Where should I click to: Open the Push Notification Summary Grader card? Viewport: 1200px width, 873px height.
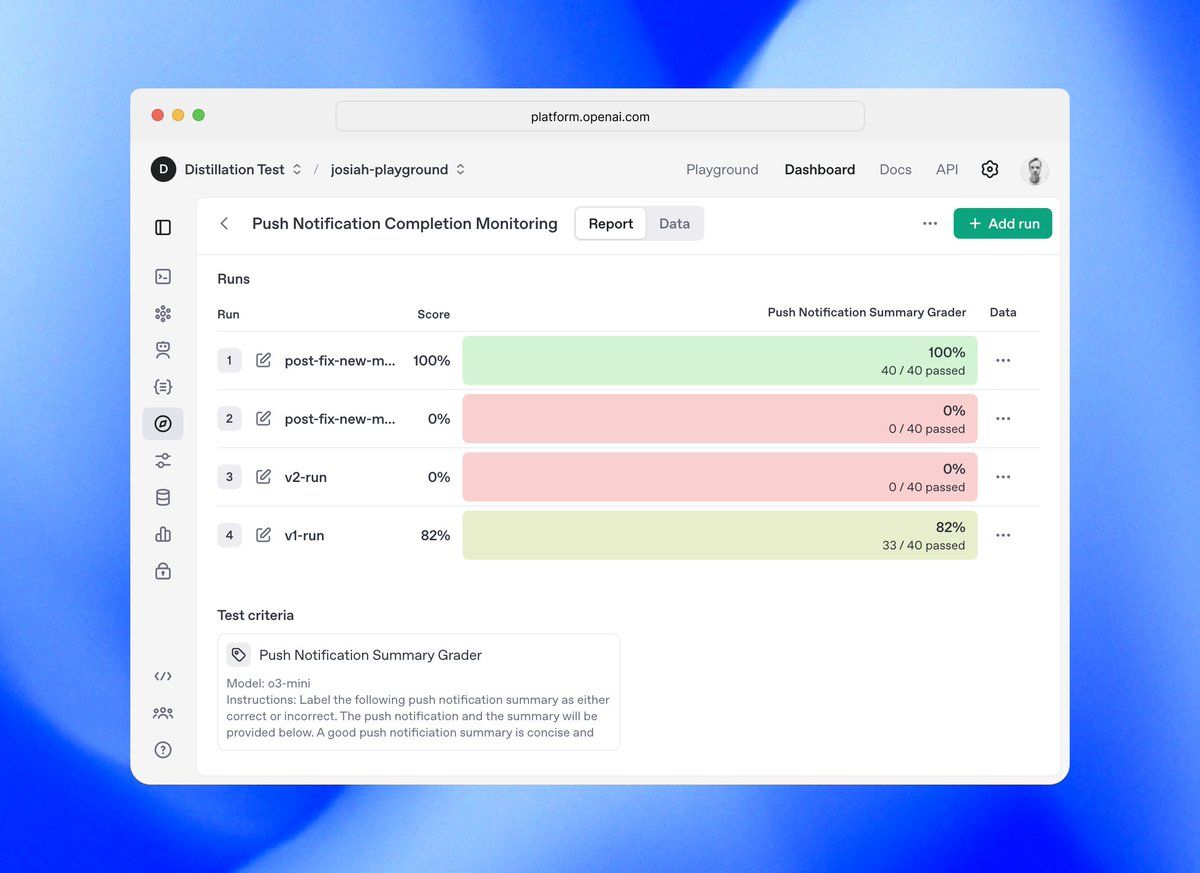(419, 692)
